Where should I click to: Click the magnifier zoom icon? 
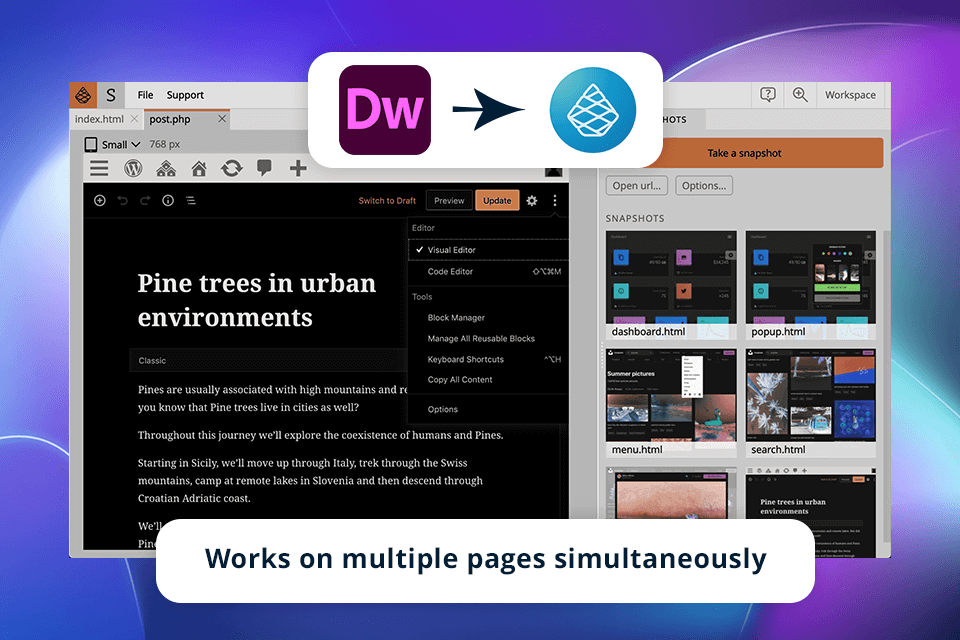(x=800, y=94)
